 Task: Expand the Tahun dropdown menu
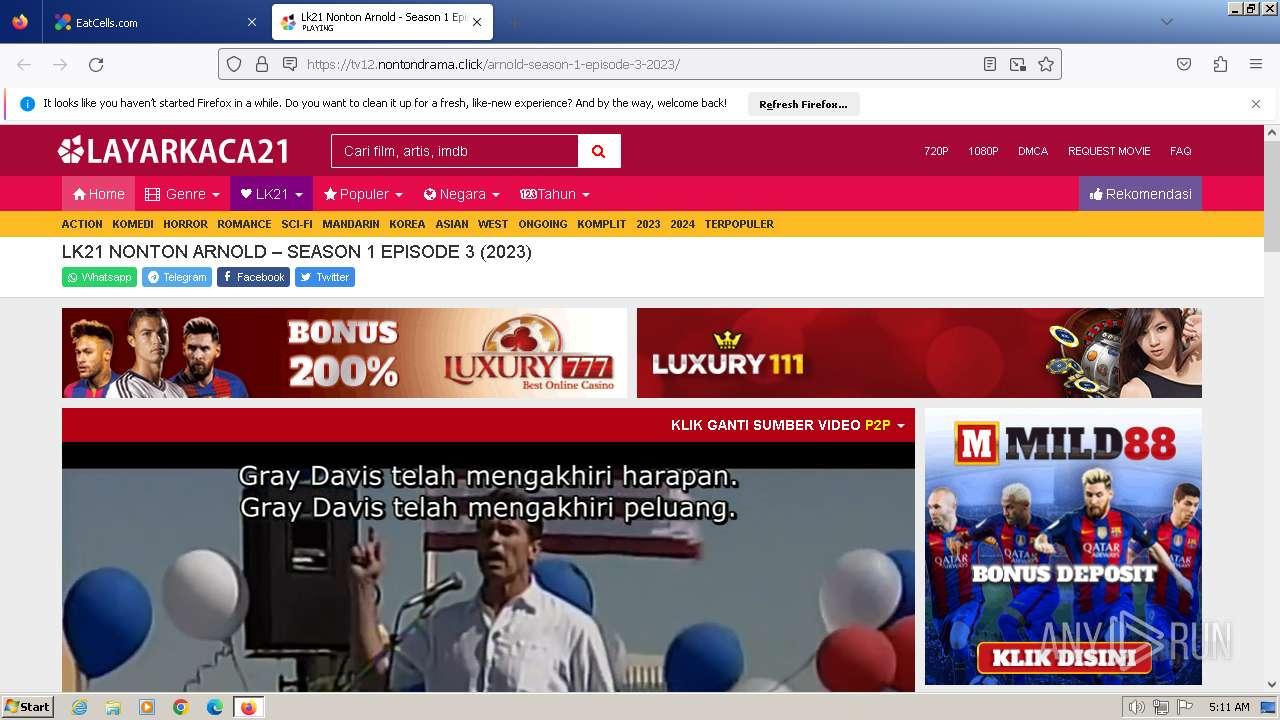[x=555, y=194]
